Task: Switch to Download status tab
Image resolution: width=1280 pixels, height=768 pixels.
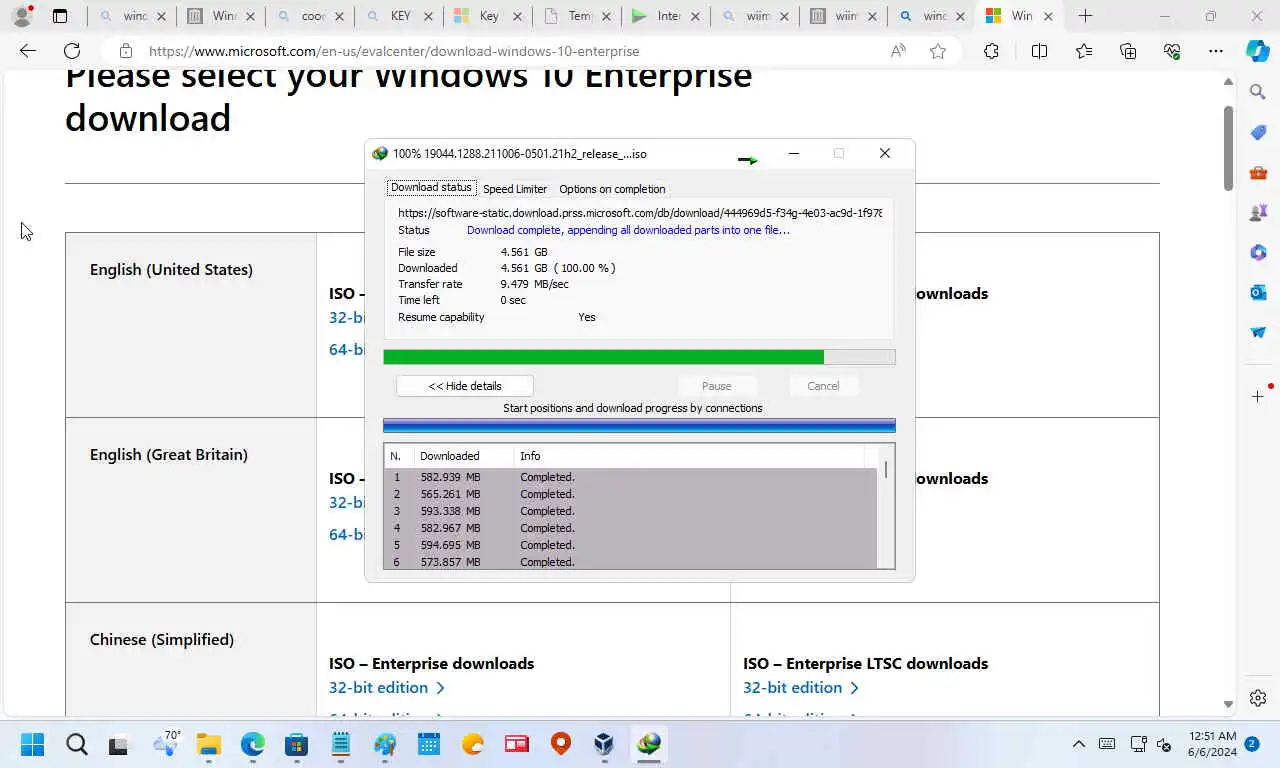Action: (431, 188)
